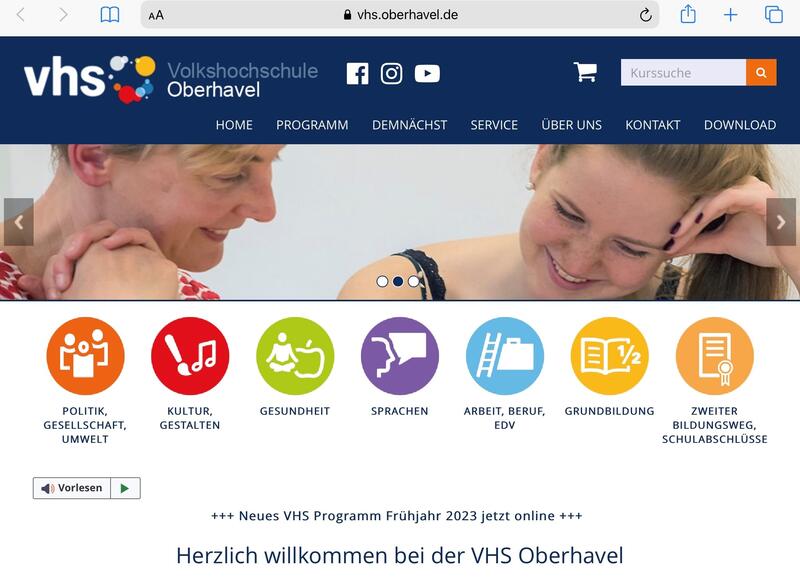Viewport: 800px width, 582px height.
Task: Open the Politik, Gesellschaft, Umwelt category icon
Action: click(85, 356)
